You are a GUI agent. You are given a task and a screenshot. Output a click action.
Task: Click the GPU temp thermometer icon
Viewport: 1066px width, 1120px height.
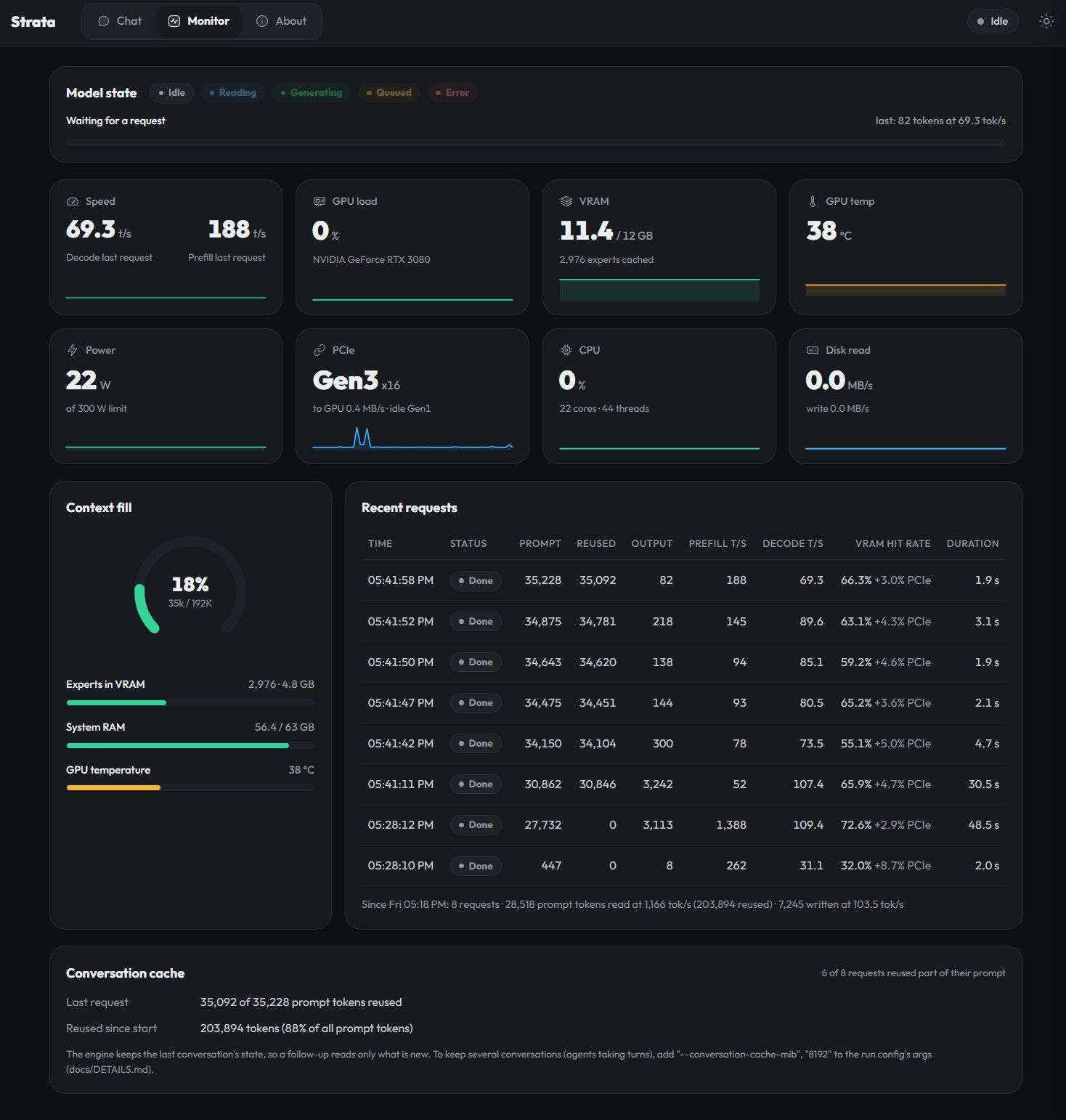pos(813,201)
